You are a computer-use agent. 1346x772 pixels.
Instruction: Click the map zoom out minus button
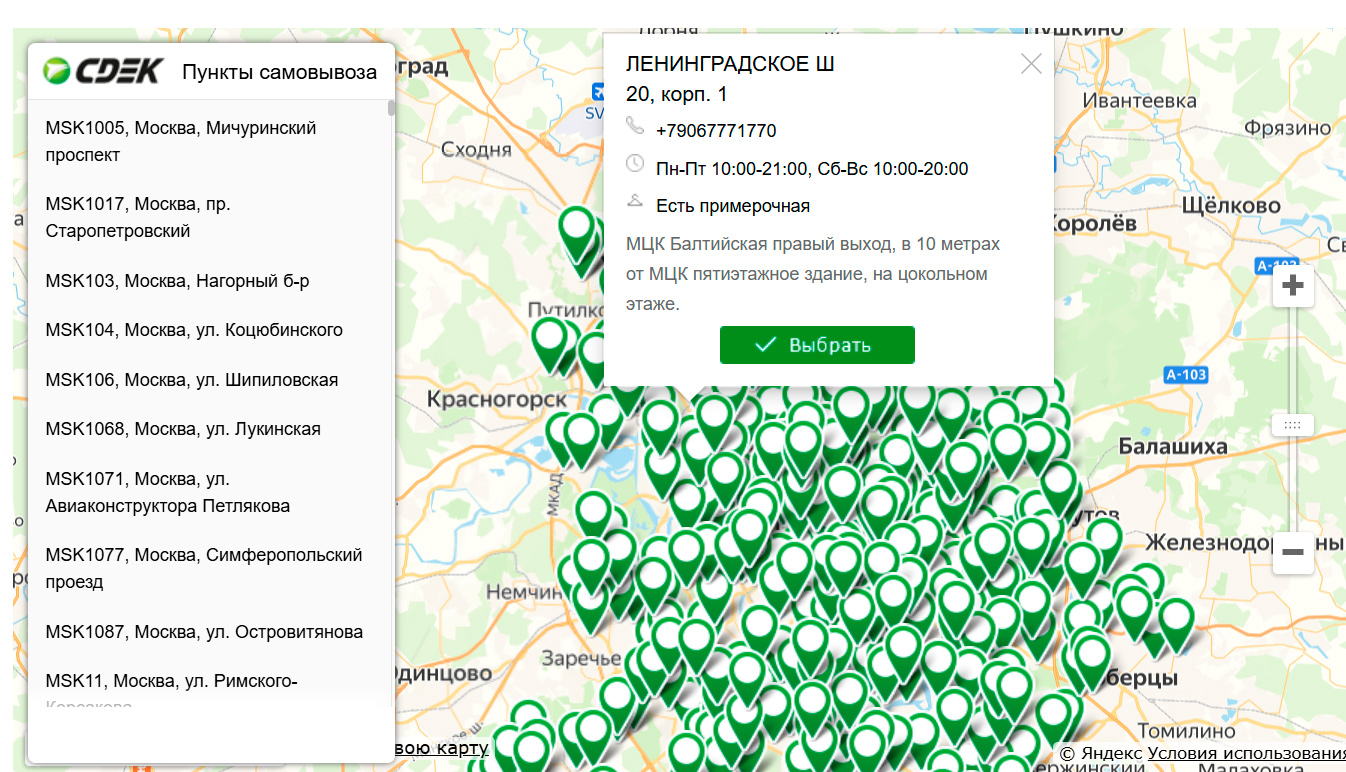coord(1292,552)
